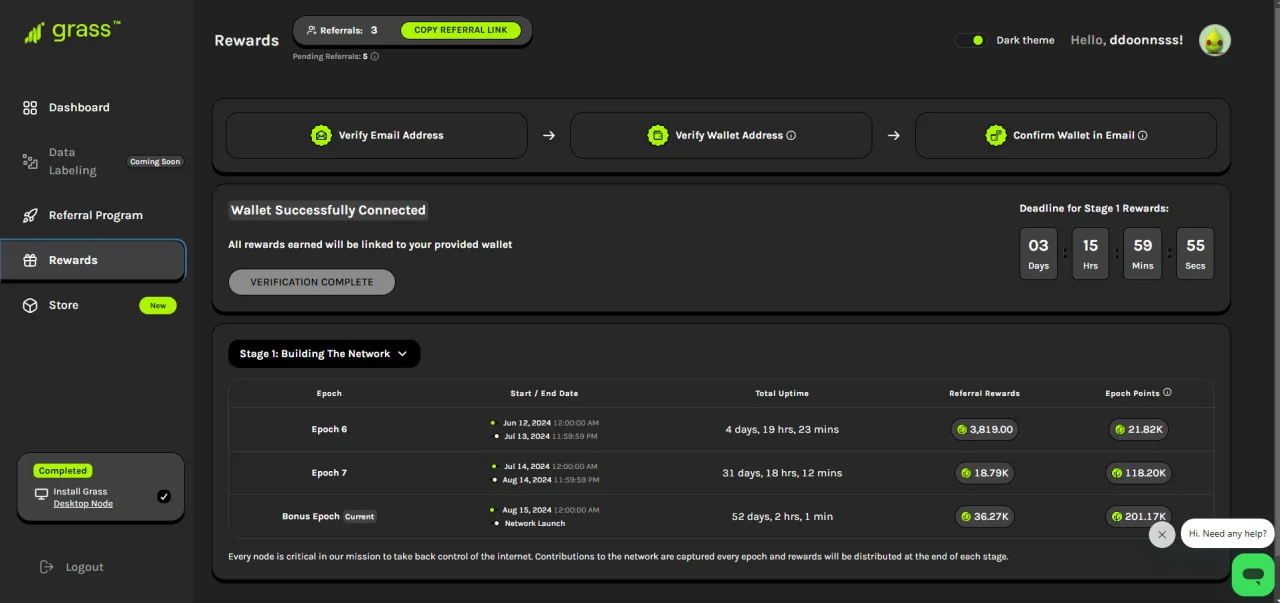Click the Epoch 6 row label
The image size is (1280, 603).
coord(329,429)
